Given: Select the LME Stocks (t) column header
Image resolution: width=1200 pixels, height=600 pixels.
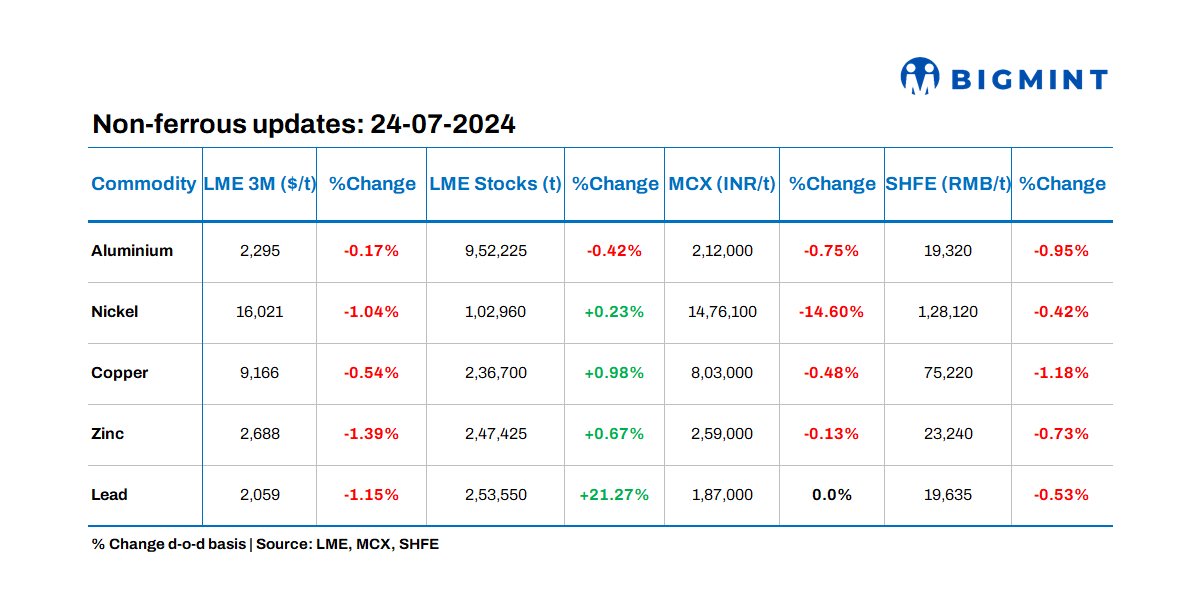Looking at the screenshot, I should 495,184.
